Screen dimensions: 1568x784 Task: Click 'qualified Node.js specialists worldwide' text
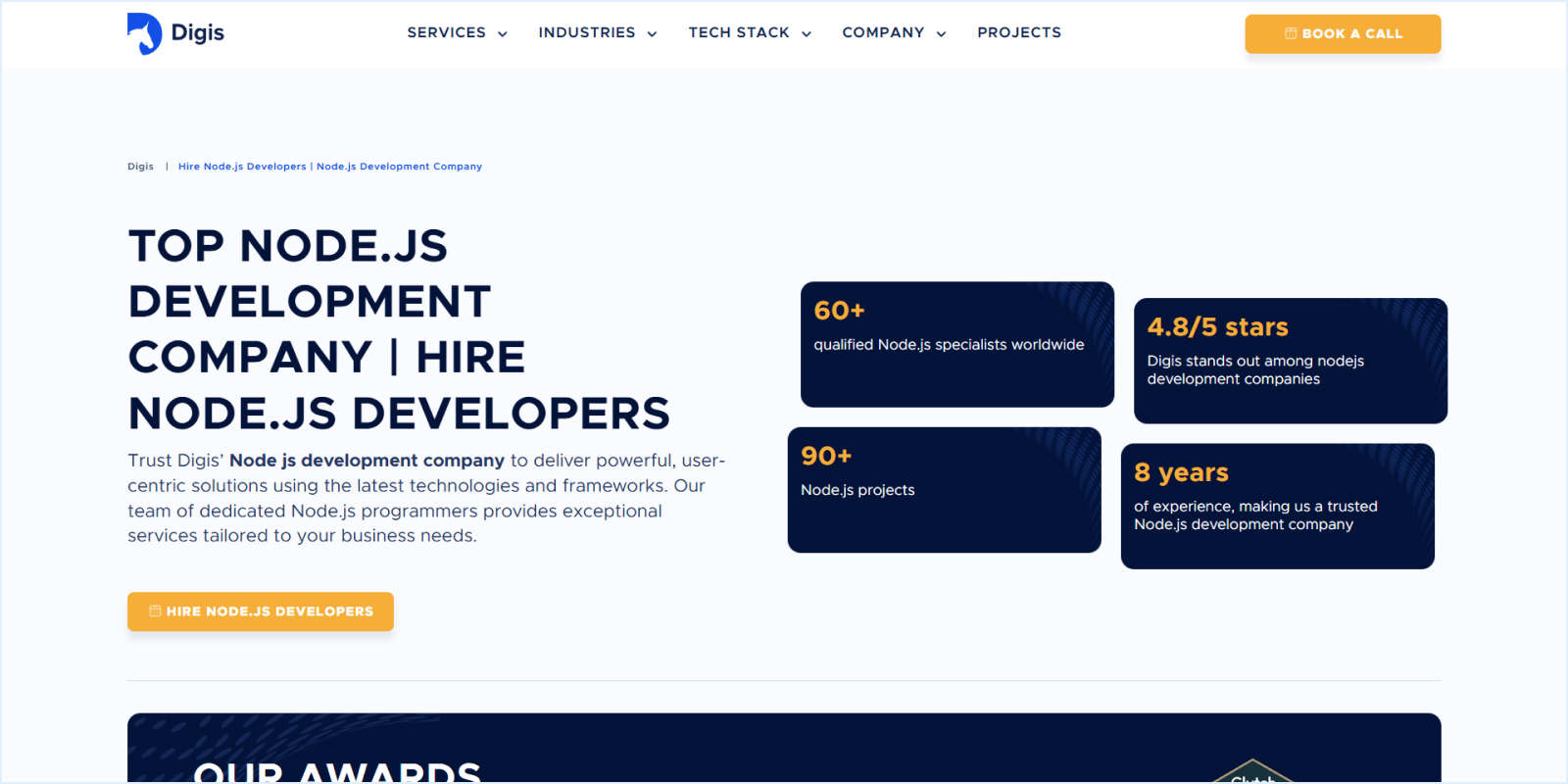pos(949,345)
